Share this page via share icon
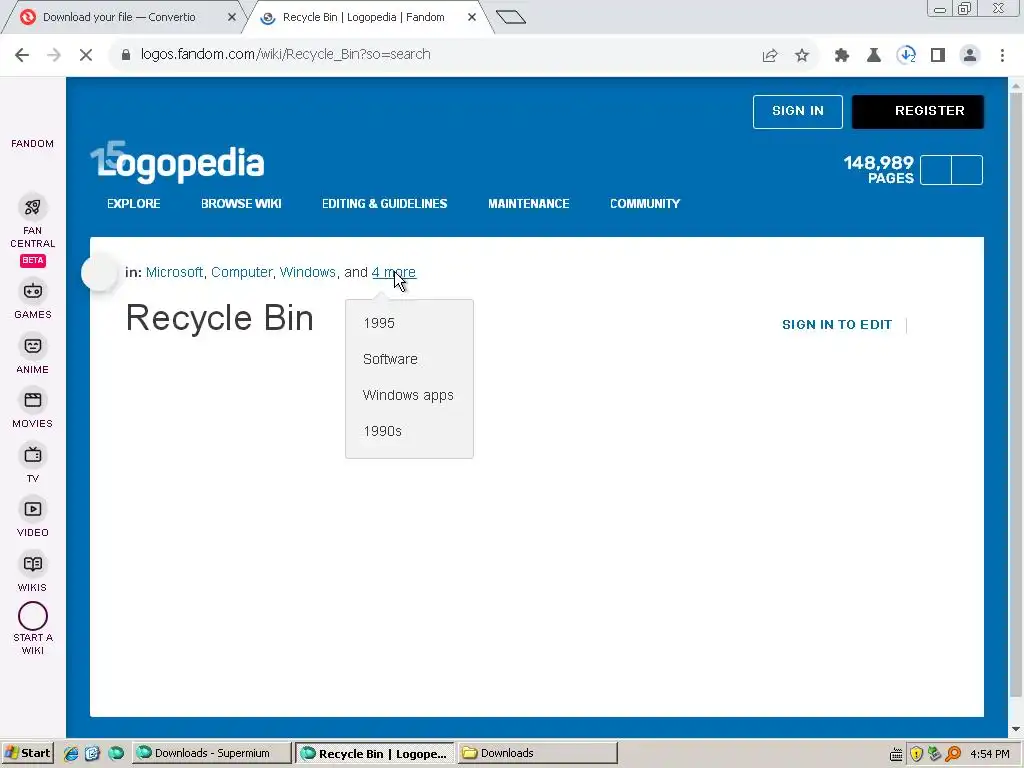The height and width of the screenshot is (768, 1024). pos(770,56)
